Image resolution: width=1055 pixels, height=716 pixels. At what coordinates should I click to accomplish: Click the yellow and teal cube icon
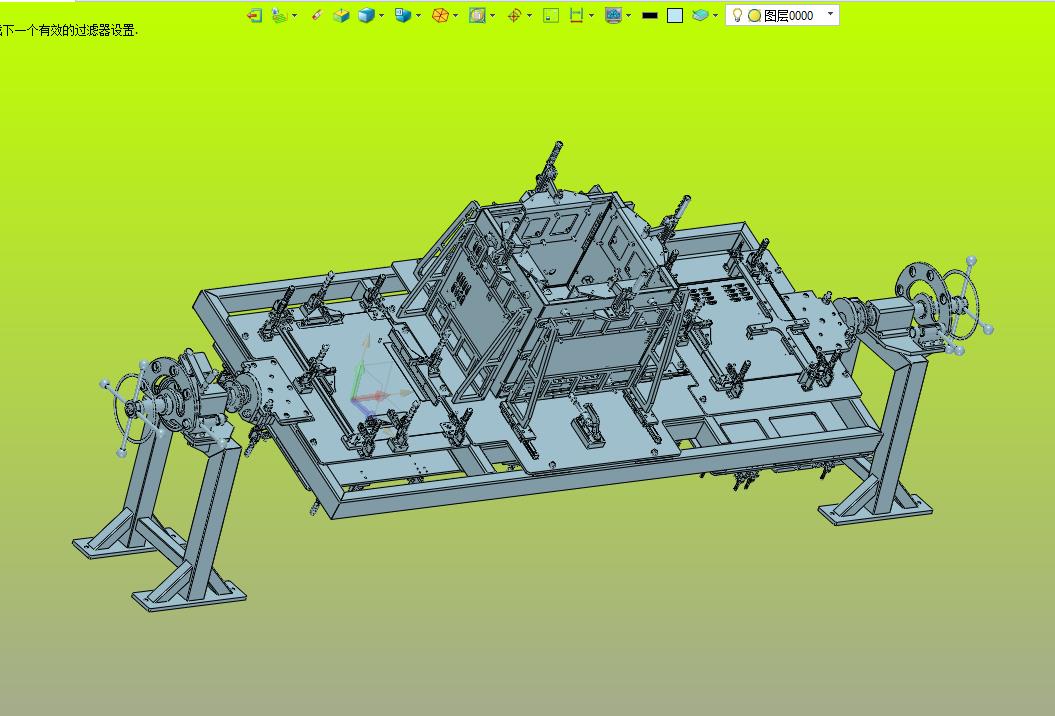[342, 15]
